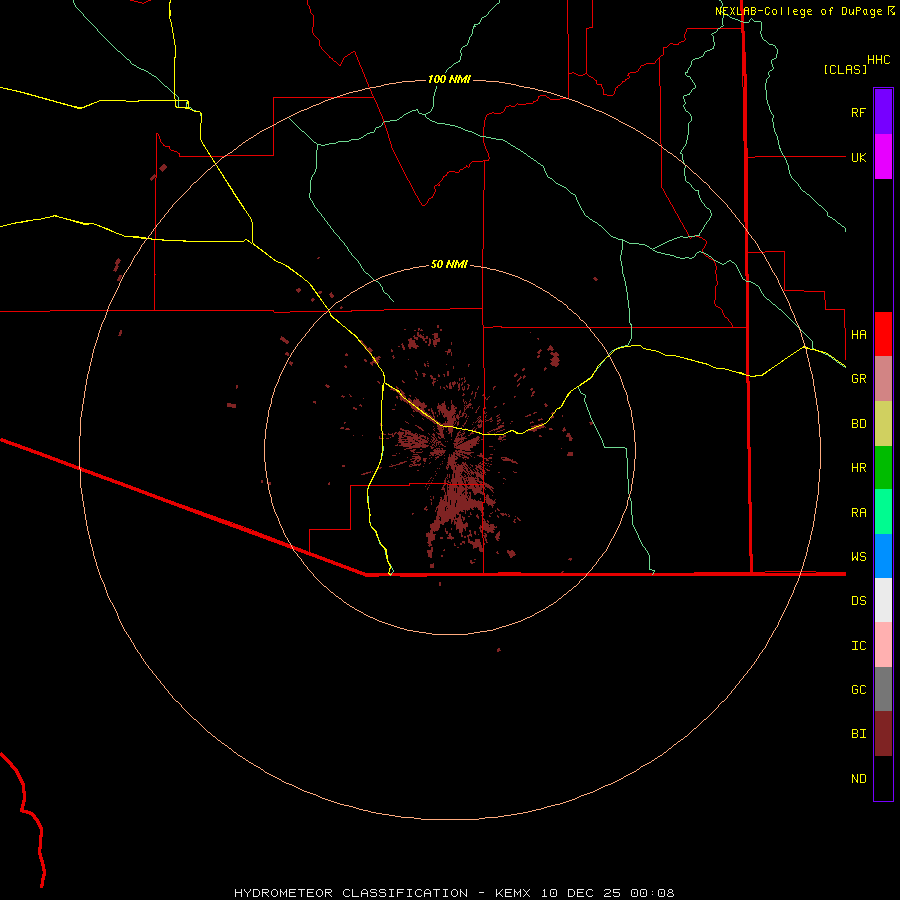900x900 pixels.
Task: Click the HA legend label
Action: (x=858, y=334)
